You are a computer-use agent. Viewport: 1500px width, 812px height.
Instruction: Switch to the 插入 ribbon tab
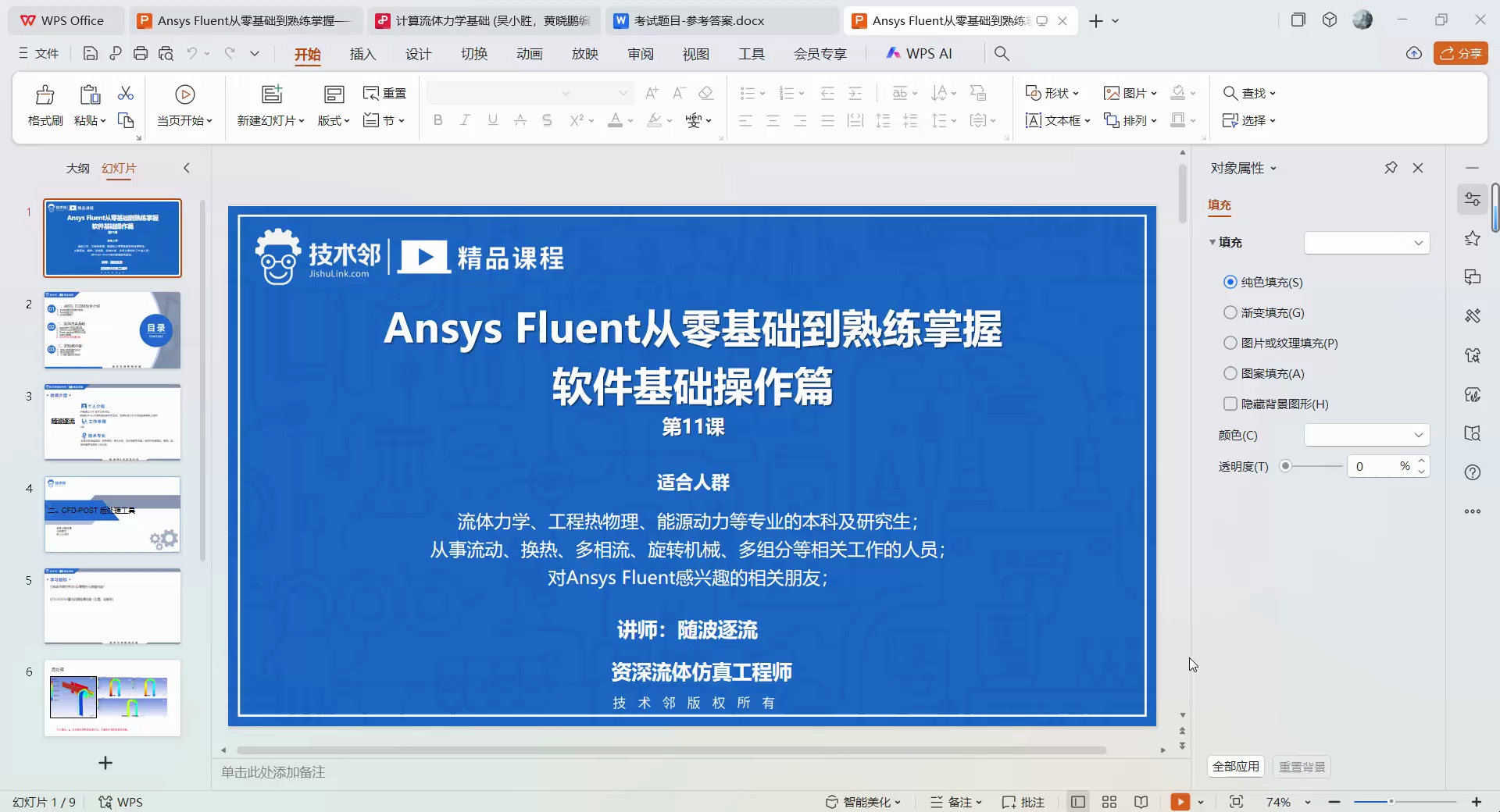point(362,54)
